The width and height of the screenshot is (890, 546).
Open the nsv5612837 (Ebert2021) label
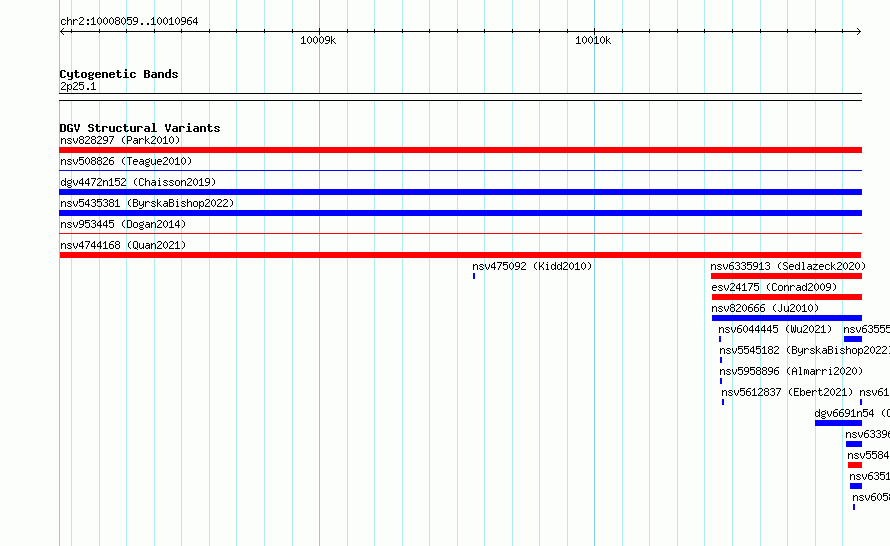[787, 392]
